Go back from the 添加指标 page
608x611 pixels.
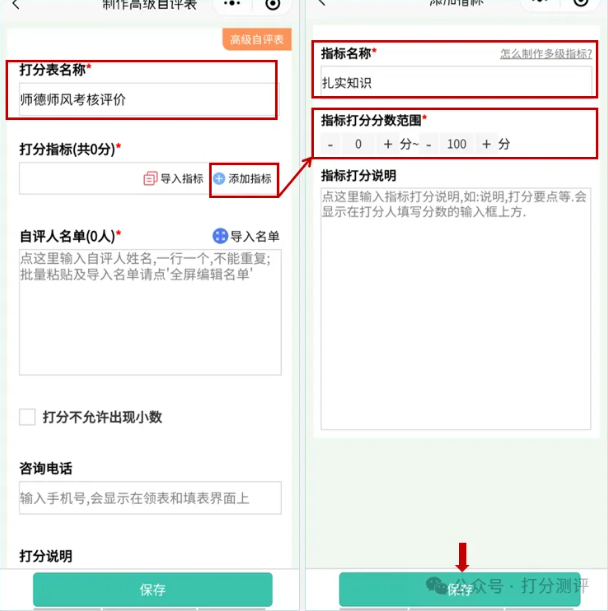point(322,3)
